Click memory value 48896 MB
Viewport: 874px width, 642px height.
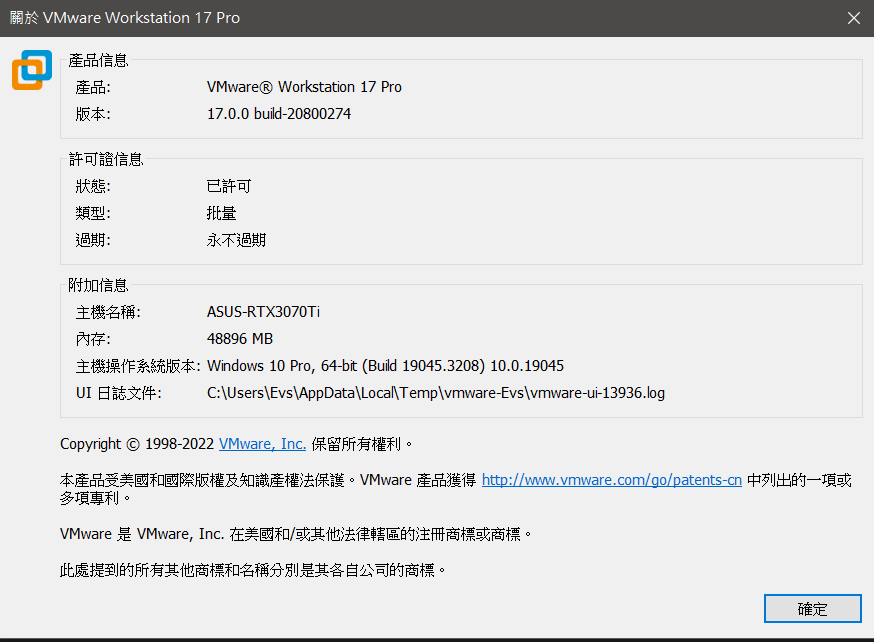(240, 339)
